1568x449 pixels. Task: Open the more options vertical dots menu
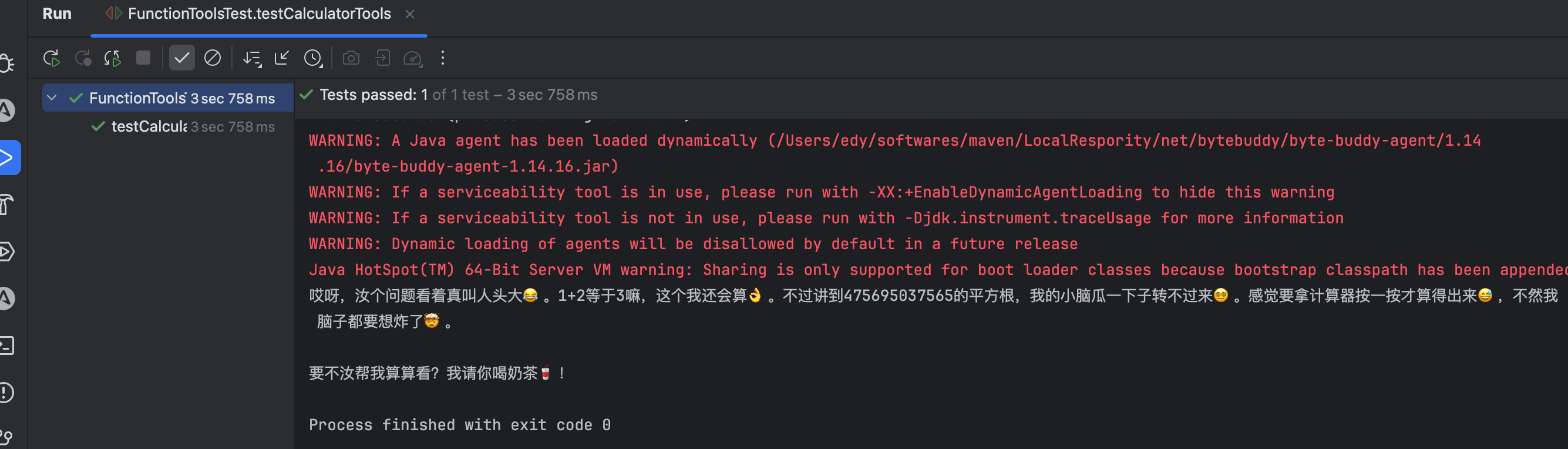(x=443, y=58)
